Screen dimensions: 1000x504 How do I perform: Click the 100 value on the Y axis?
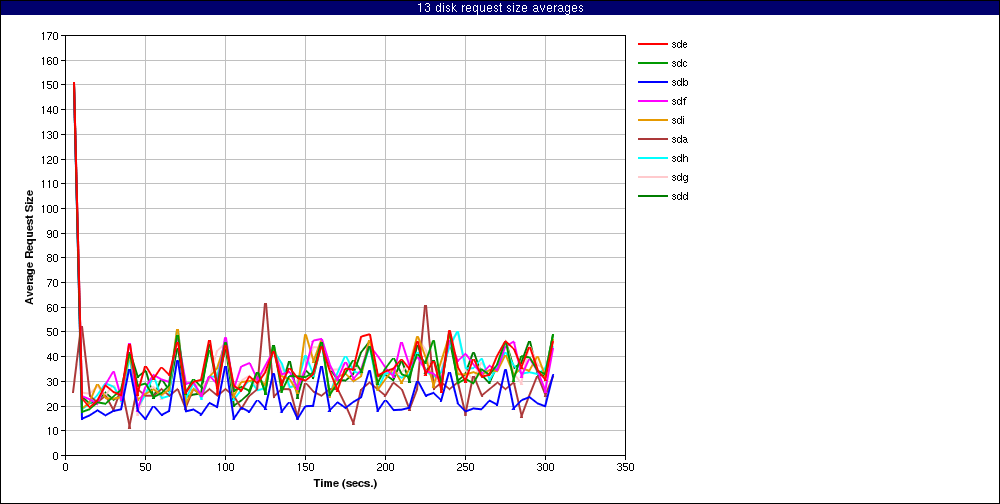click(51, 209)
